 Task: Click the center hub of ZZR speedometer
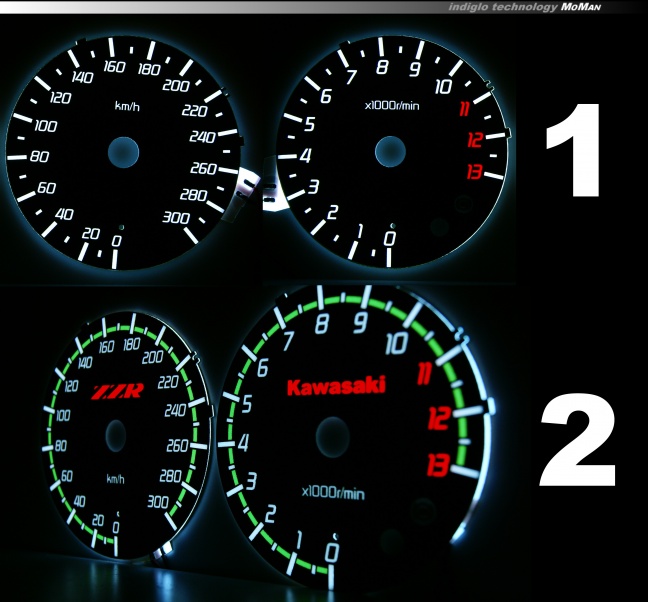[x=116, y=436]
